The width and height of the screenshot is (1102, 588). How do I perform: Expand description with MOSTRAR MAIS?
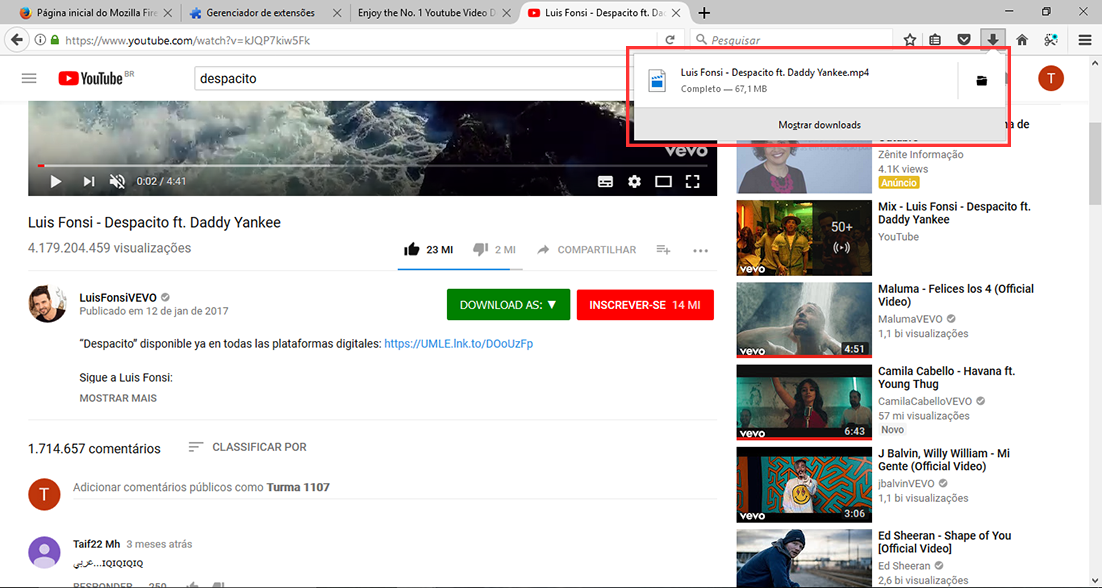tap(118, 398)
